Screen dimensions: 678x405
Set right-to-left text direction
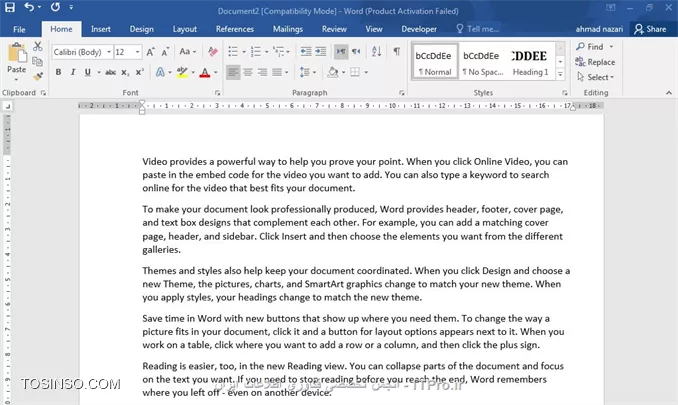pyautogui.click(x=356, y=52)
